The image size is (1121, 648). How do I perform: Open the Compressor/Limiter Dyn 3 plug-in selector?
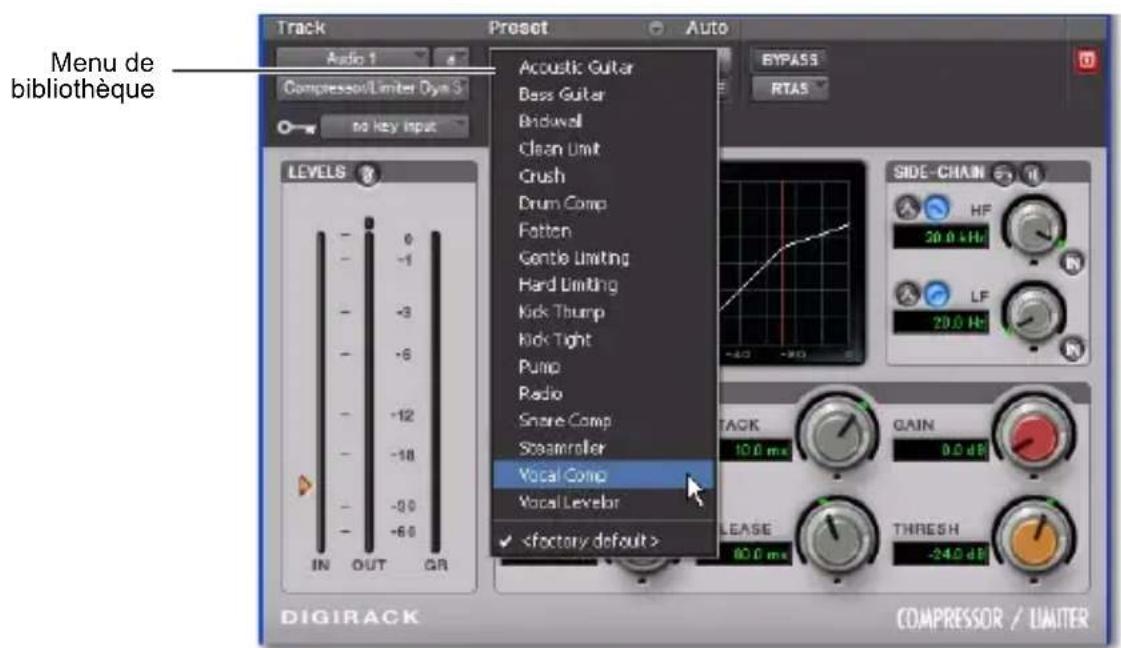(x=373, y=88)
